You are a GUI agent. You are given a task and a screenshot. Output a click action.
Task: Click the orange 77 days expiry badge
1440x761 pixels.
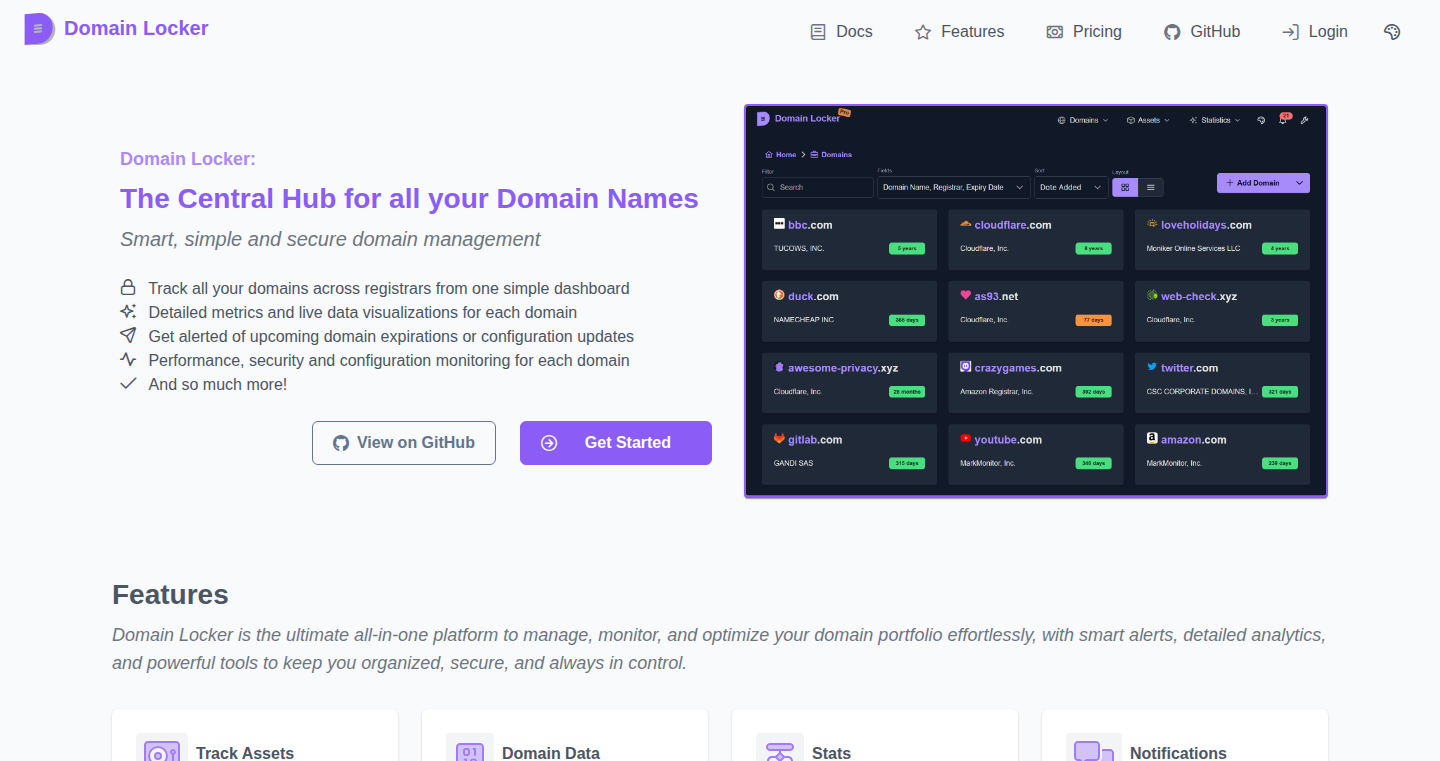[1093, 320]
